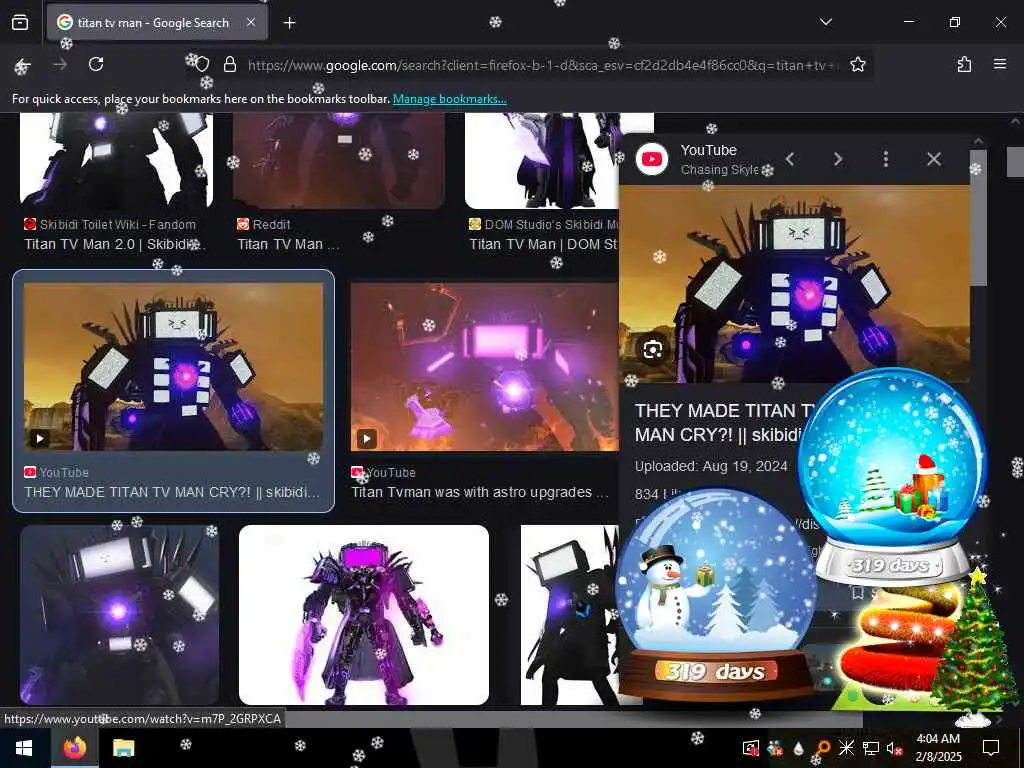Viewport: 1024px width, 768px height.
Task: Focus the google.com URL address bar
Action: tap(542, 65)
